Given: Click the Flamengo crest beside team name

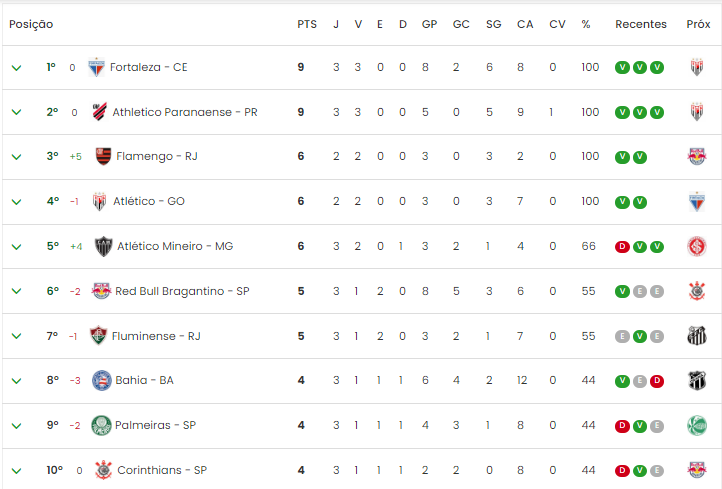Looking at the screenshot, I should coord(104,156).
